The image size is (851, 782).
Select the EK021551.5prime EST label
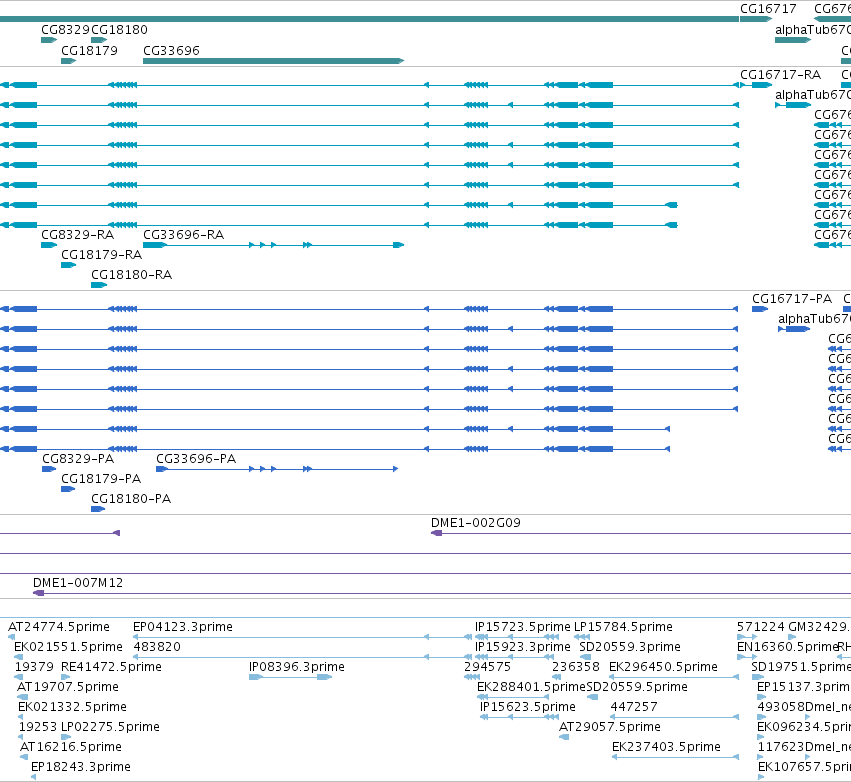coord(68,647)
